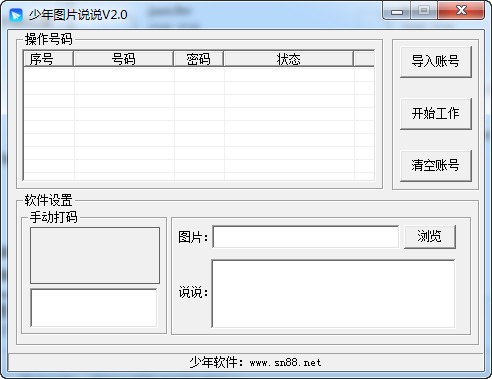Click the blue app icon in title bar
The width and height of the screenshot is (492, 379).
point(16,15)
